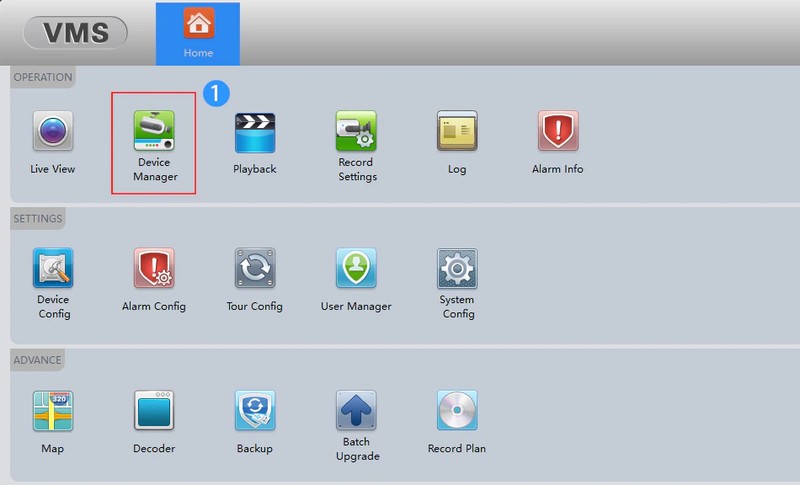Open System Config gear icon
Viewport: 800px width, 485px height.
tap(457, 268)
